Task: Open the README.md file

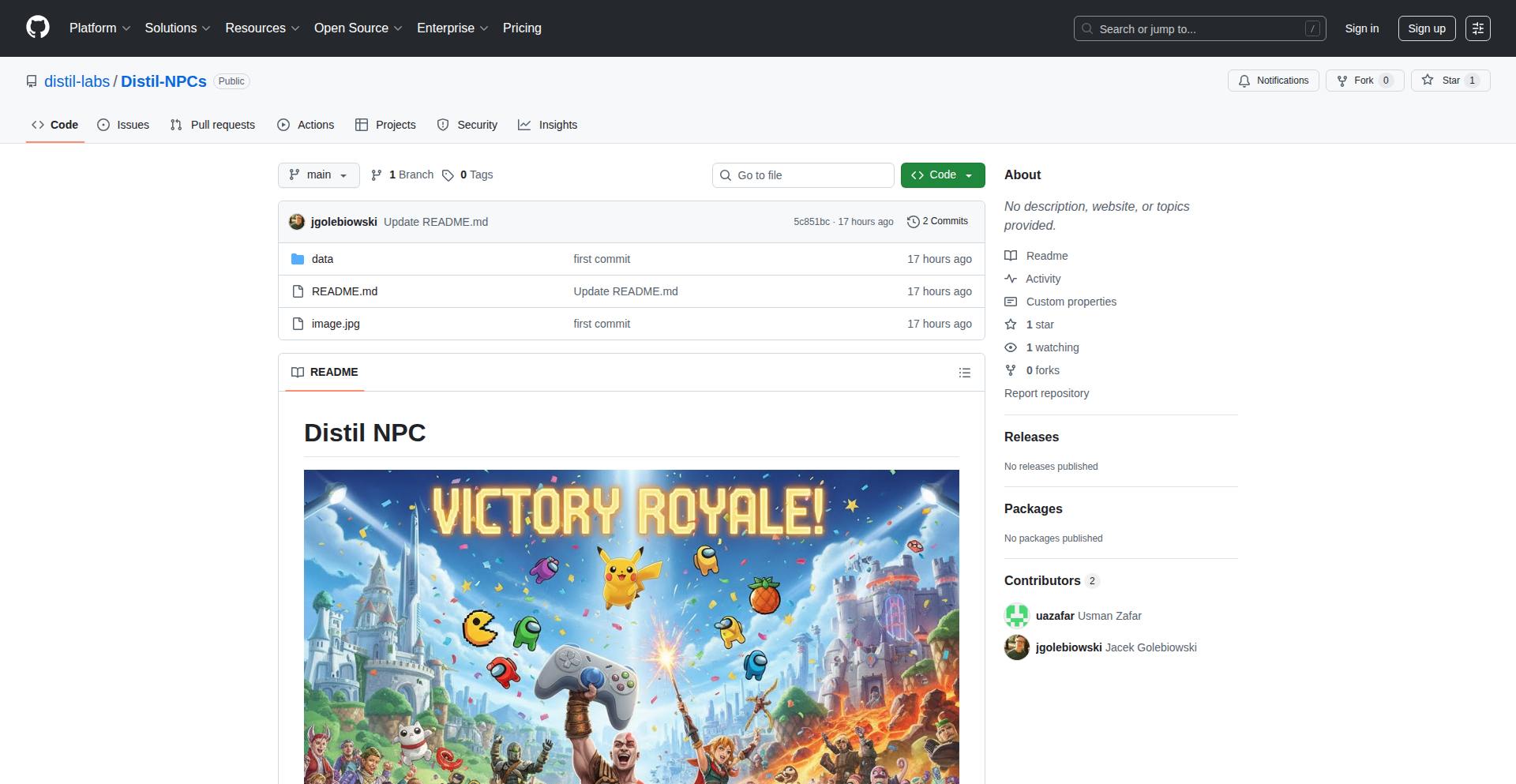Action: click(x=344, y=291)
